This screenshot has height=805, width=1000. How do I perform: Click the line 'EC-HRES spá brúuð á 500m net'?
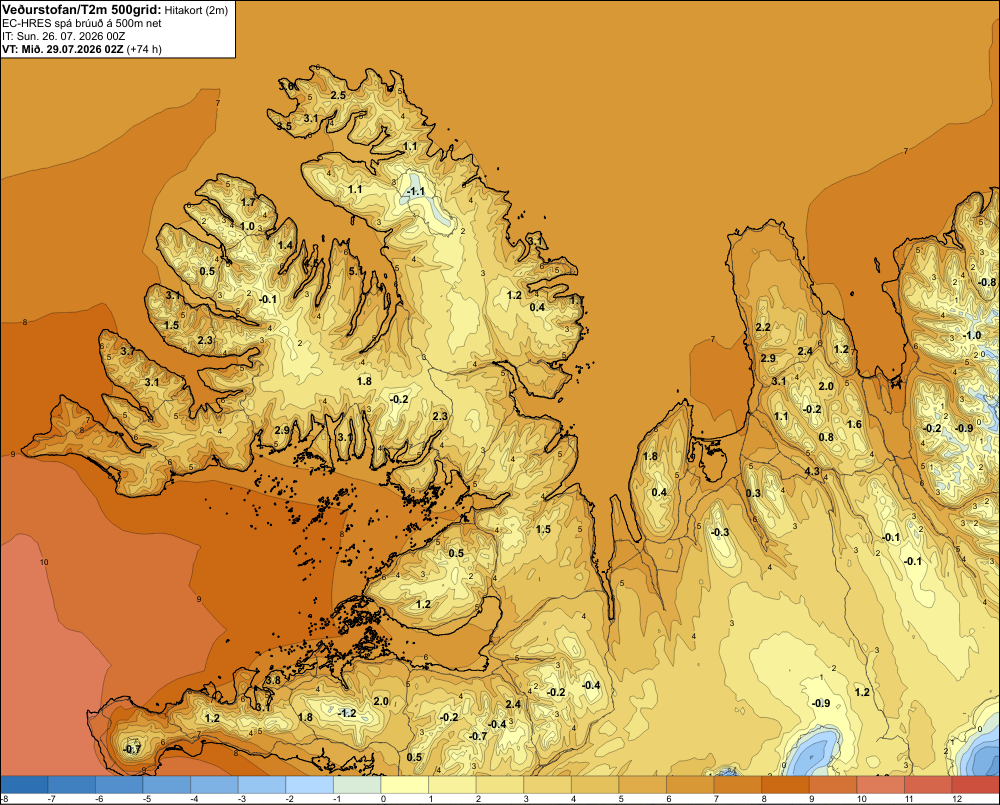82,23
